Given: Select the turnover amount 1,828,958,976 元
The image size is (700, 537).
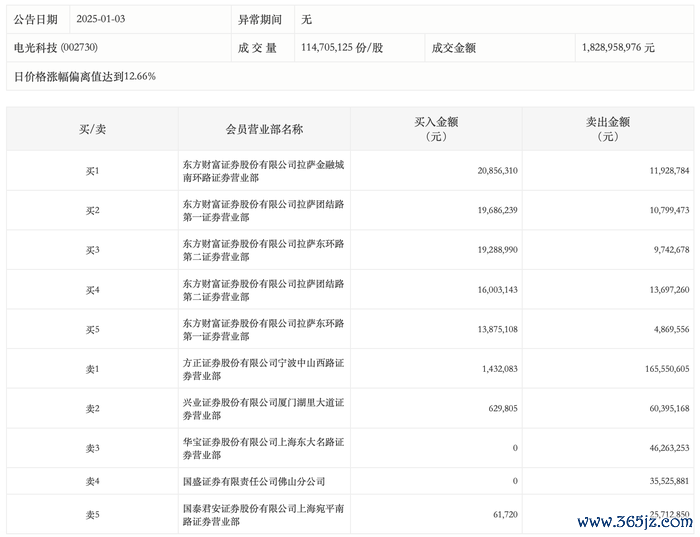Looking at the screenshot, I should pyautogui.click(x=618, y=48).
